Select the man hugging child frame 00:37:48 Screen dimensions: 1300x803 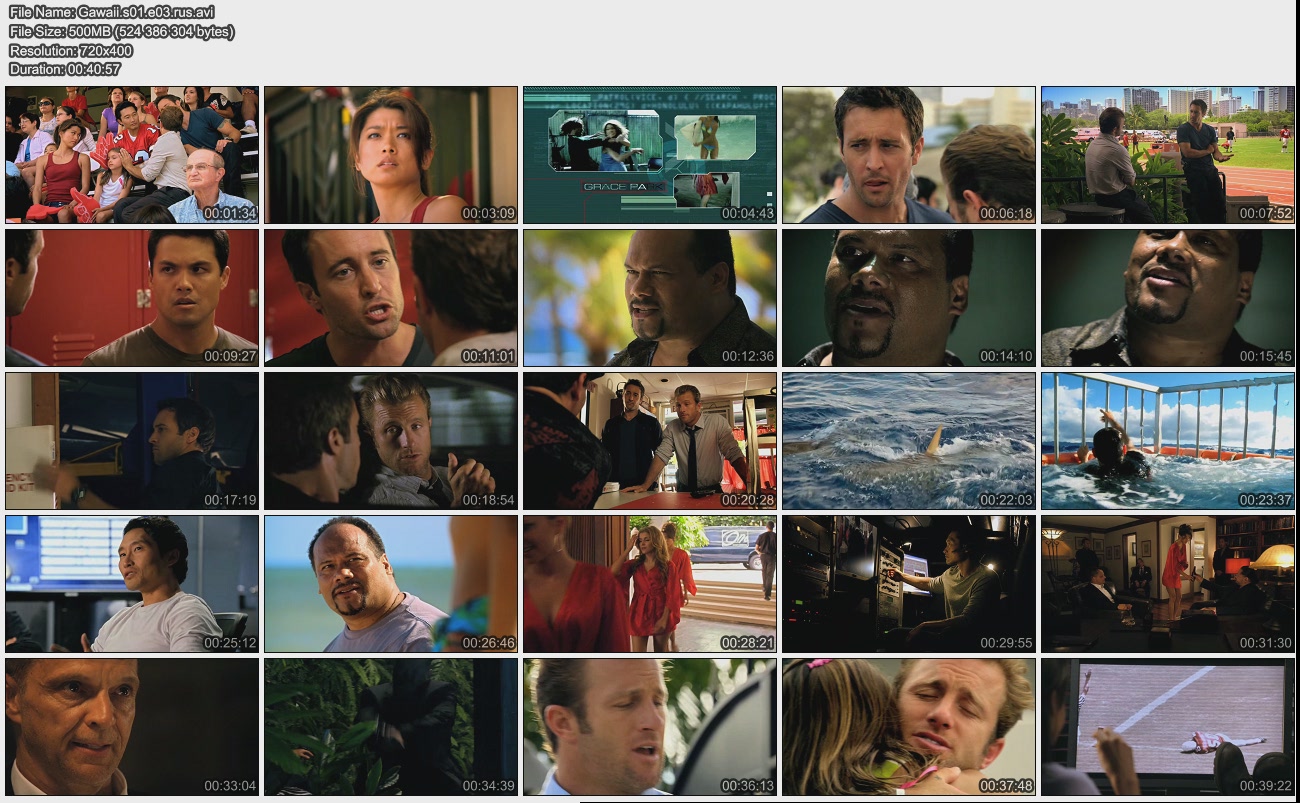[x=909, y=727]
